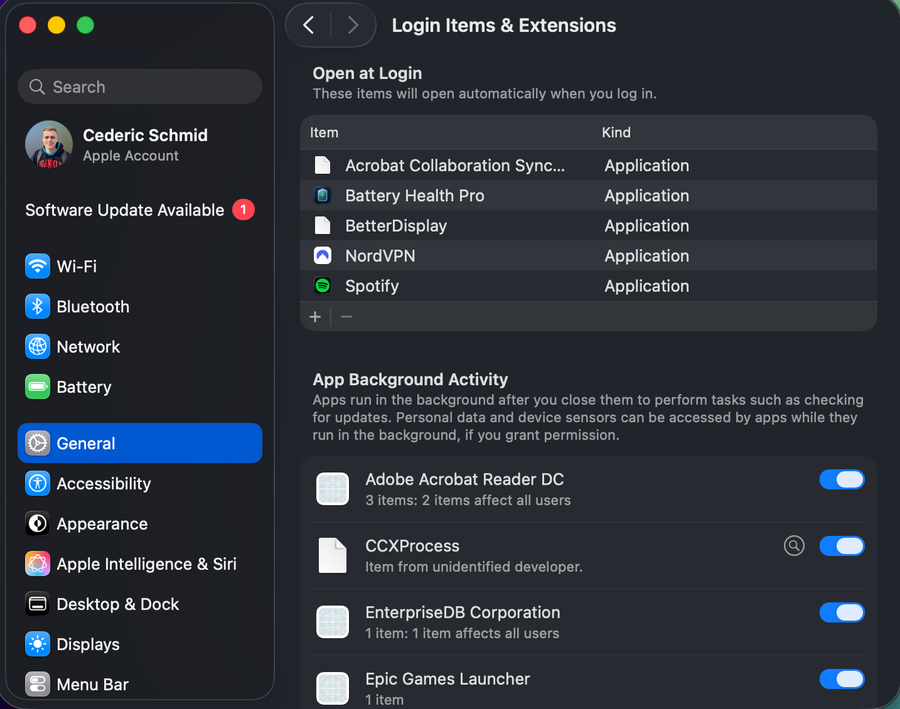
Task: Remove login item with minus button
Action: (346, 316)
